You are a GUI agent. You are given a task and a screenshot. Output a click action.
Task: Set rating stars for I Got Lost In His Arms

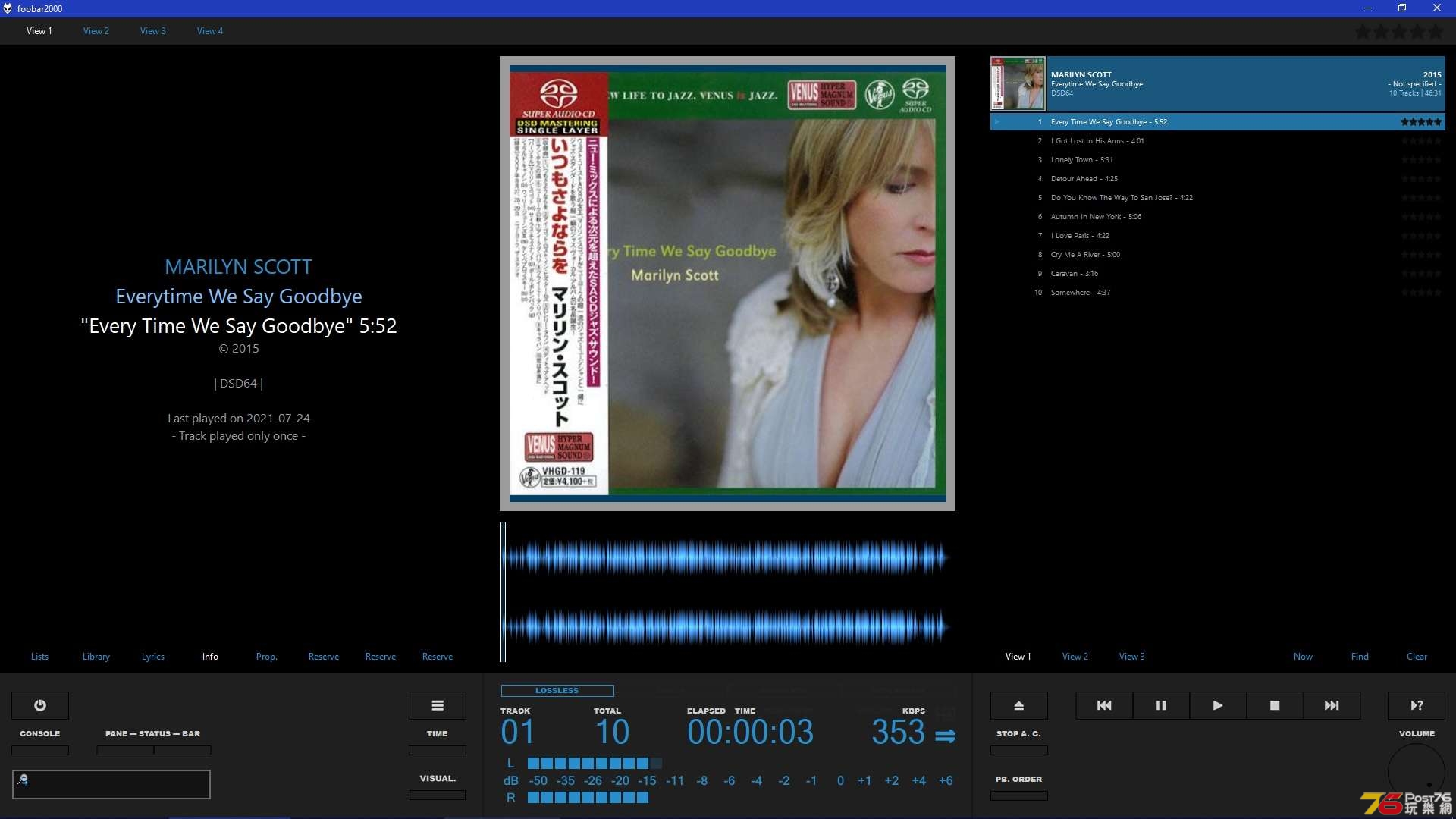(1421, 141)
